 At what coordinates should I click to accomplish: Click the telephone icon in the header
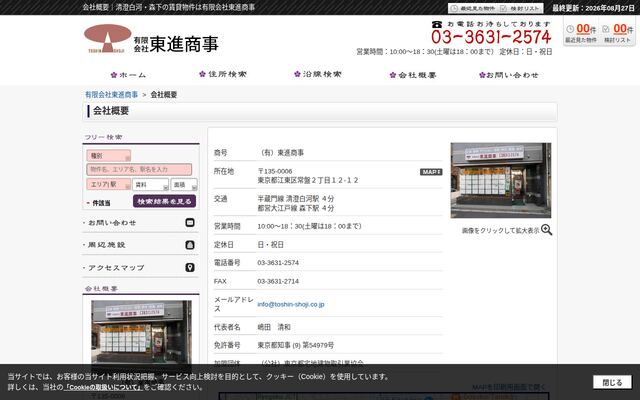(437, 24)
